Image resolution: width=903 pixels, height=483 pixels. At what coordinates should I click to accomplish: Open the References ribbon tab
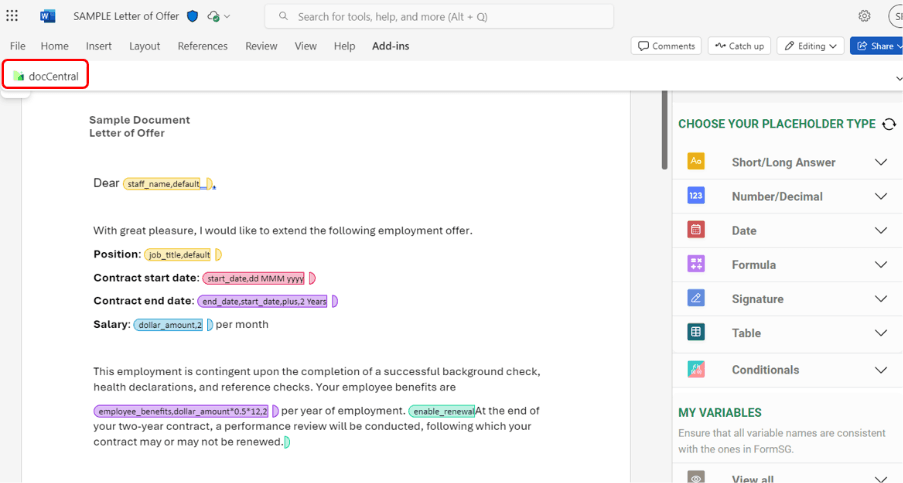pos(202,46)
